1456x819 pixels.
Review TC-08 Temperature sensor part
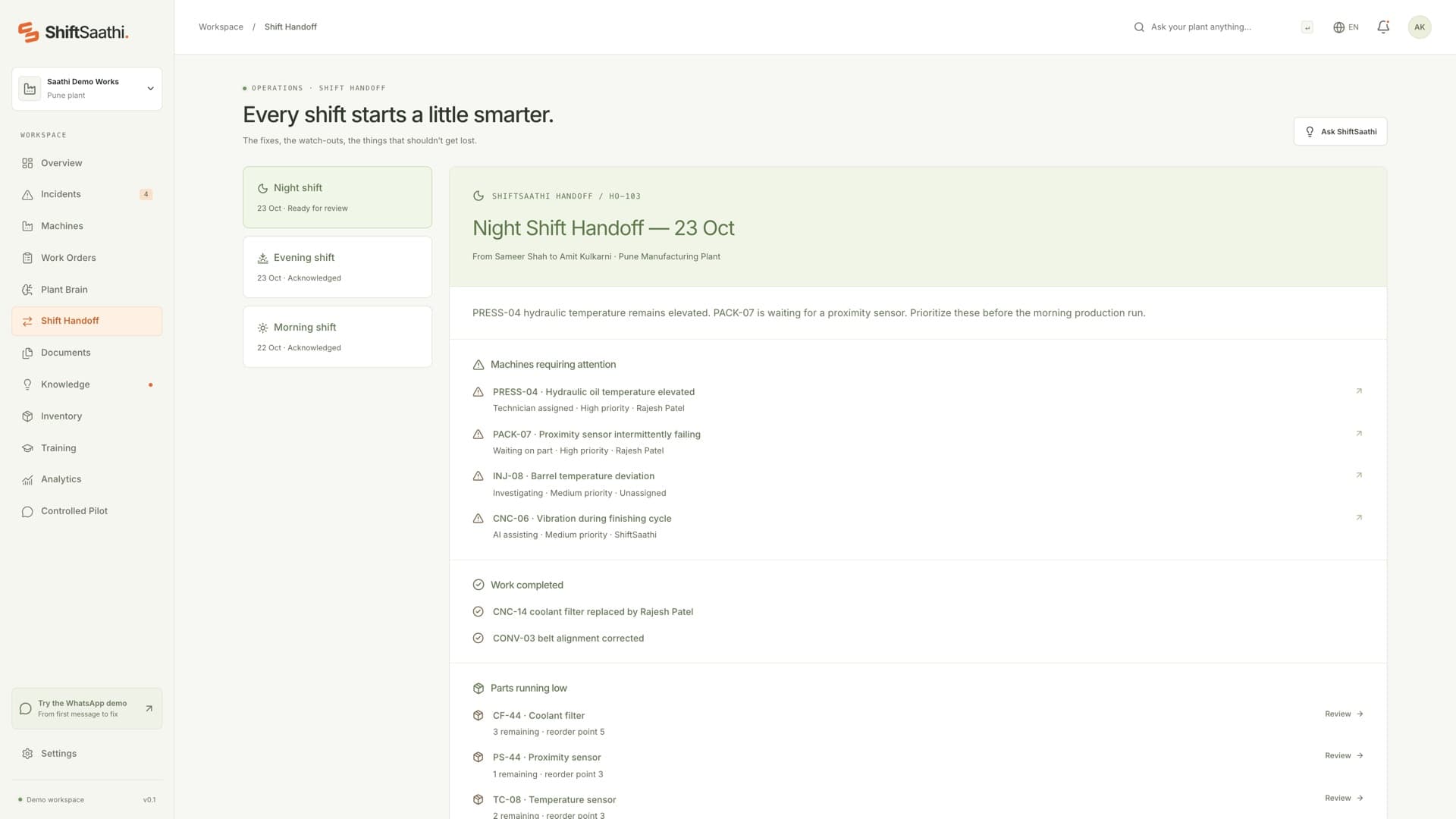tap(1344, 799)
